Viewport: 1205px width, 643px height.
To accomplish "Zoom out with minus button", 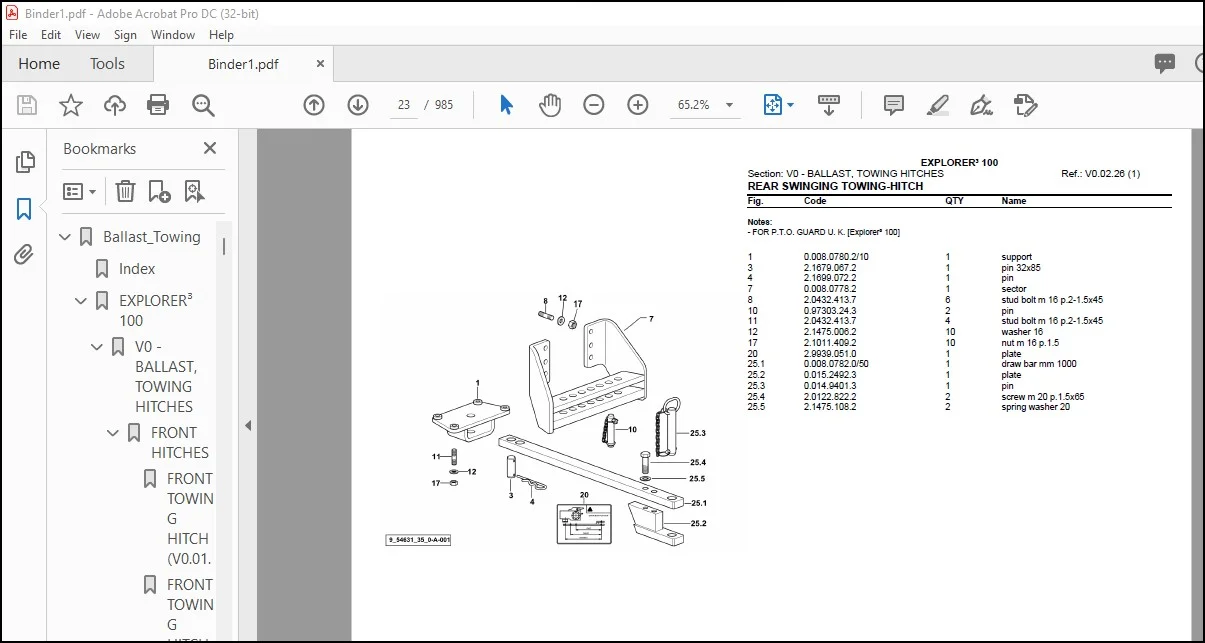I will pyautogui.click(x=594, y=105).
